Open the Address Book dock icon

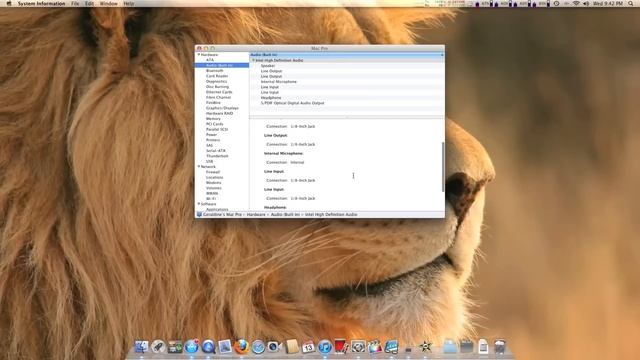291,347
